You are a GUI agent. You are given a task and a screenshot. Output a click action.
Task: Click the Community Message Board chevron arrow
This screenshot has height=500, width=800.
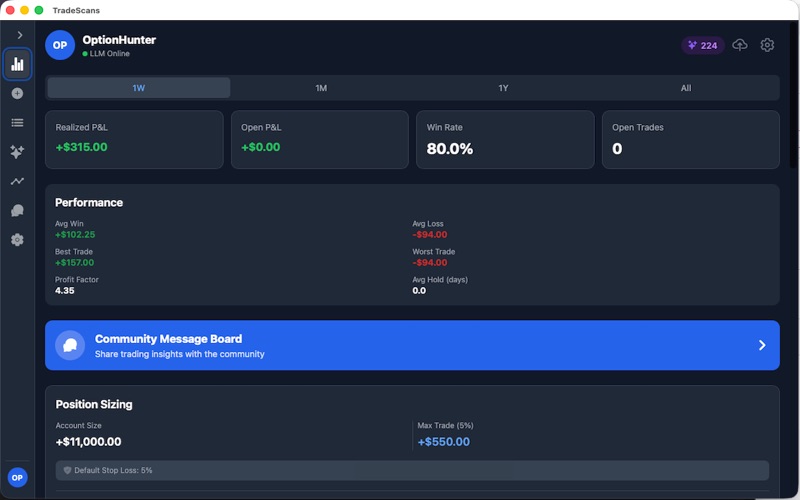click(x=762, y=345)
